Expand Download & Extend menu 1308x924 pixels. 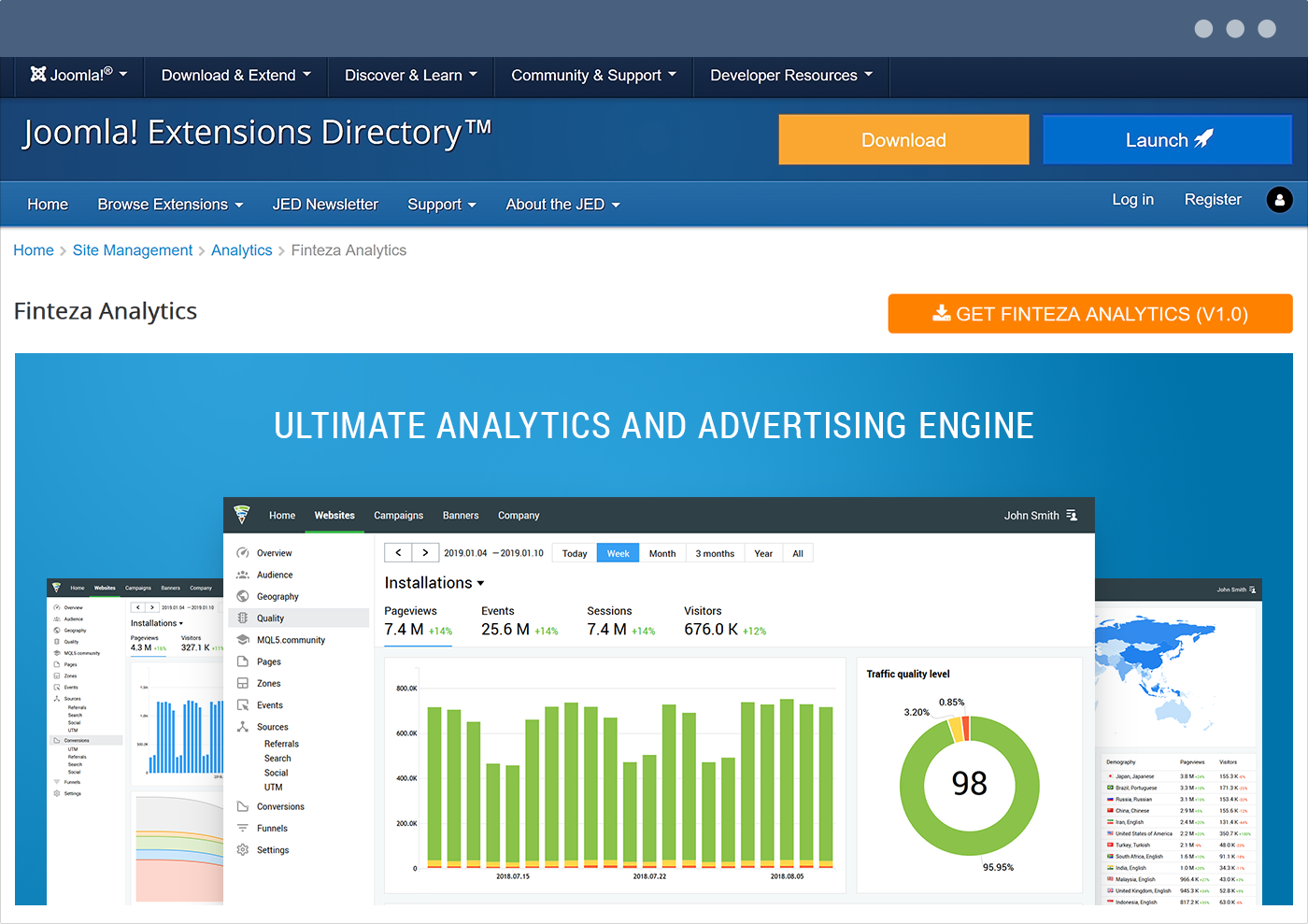pos(235,76)
